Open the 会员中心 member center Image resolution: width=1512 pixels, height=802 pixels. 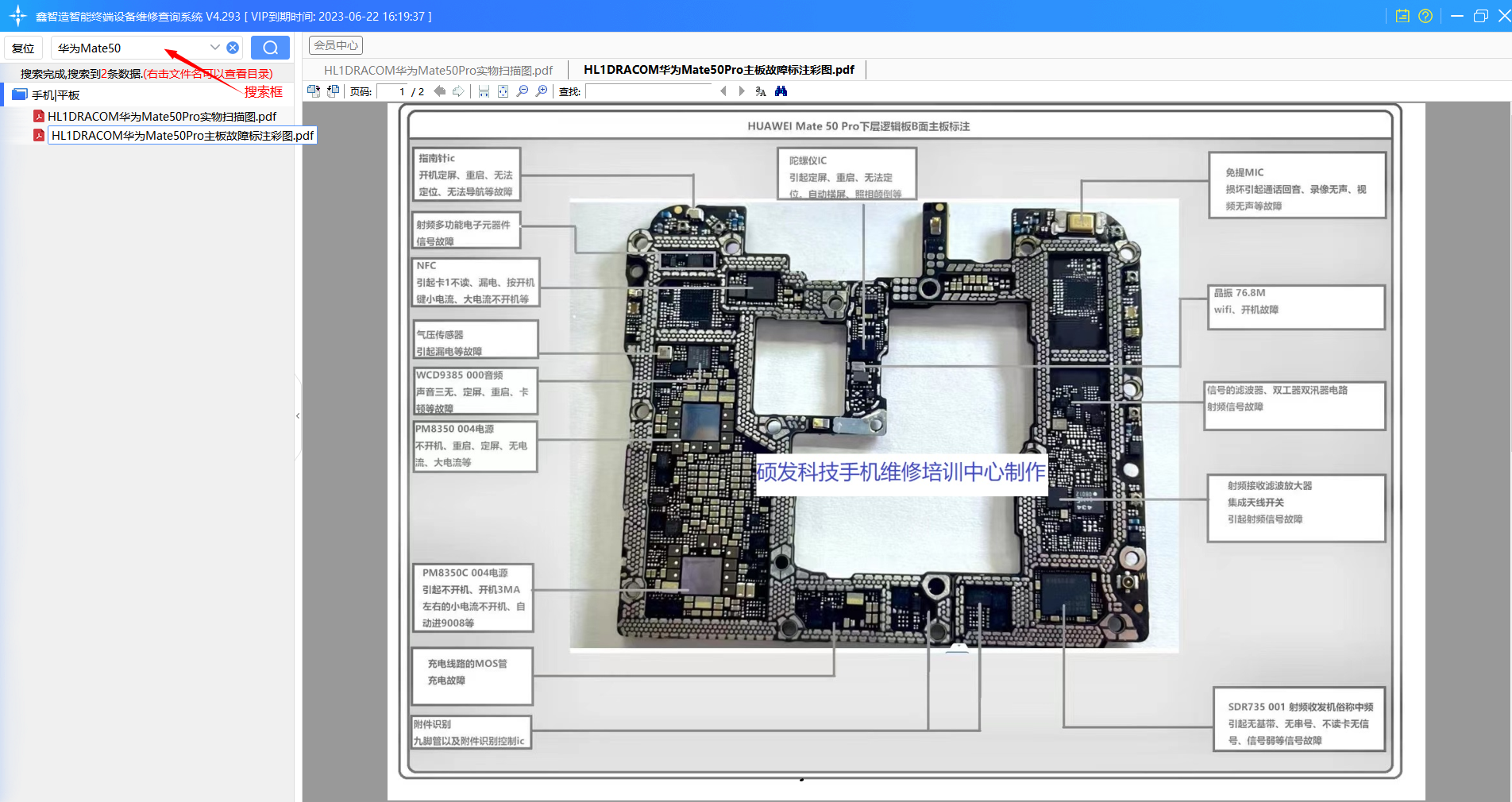click(336, 45)
